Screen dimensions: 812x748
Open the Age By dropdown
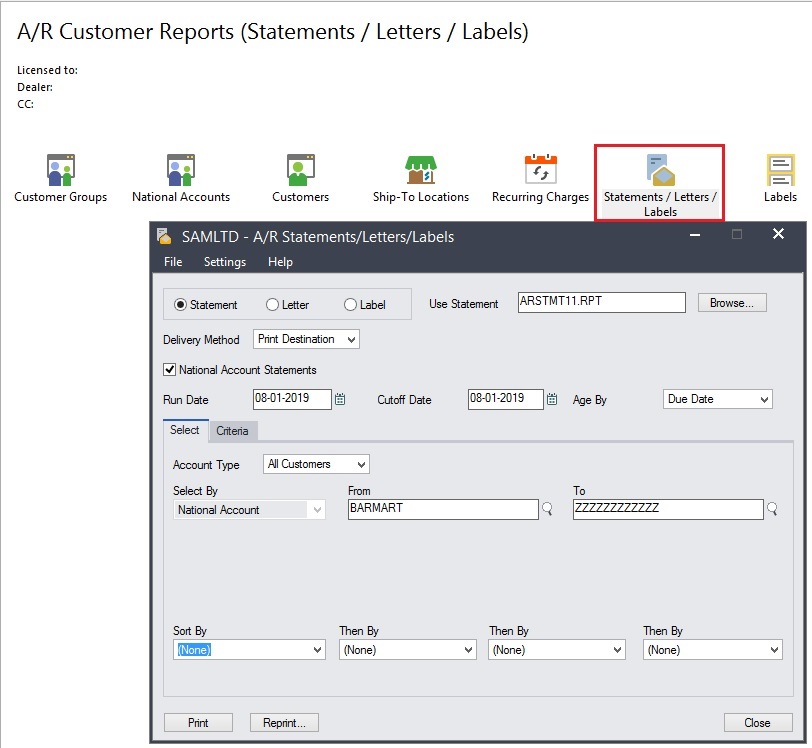click(x=718, y=399)
